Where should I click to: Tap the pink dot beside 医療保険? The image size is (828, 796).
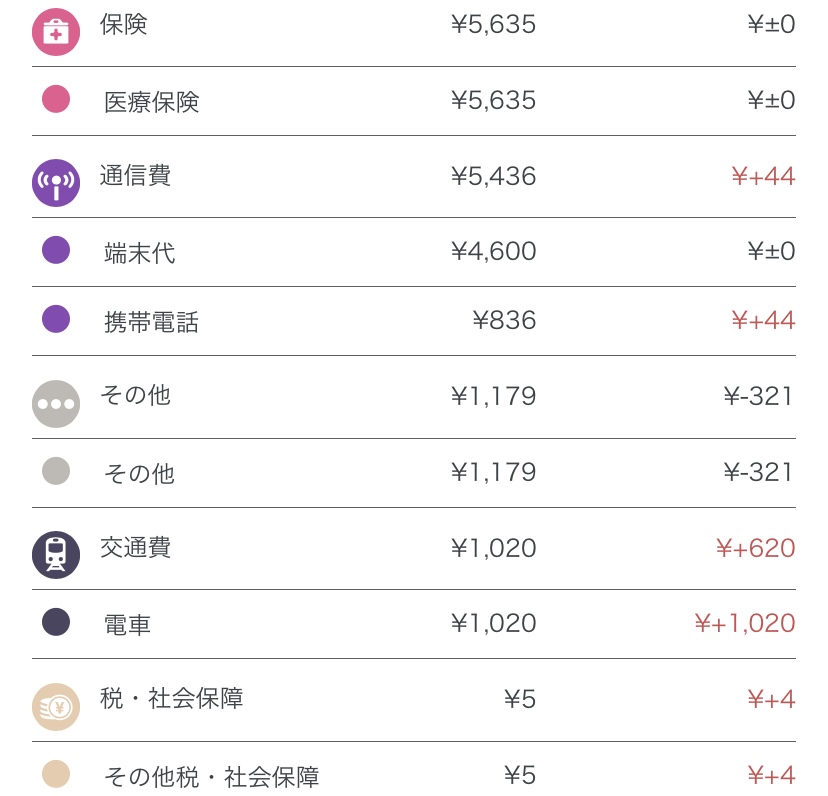pos(56,99)
